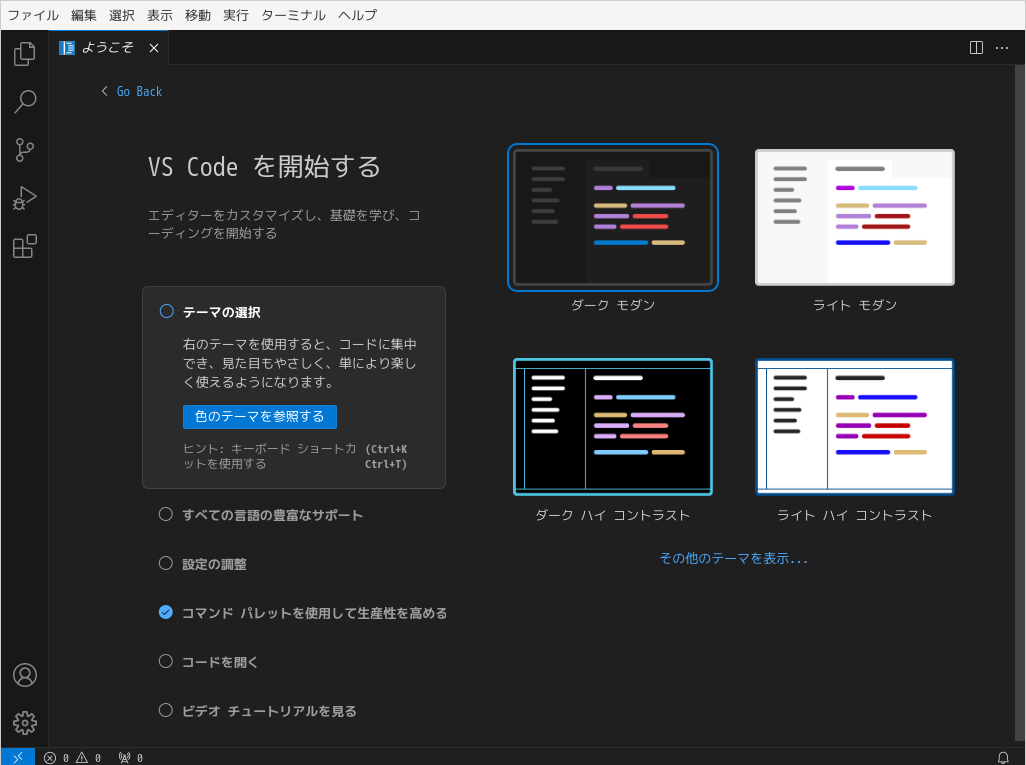
Task: Open the Extensions view icon
Action: [x=25, y=246]
